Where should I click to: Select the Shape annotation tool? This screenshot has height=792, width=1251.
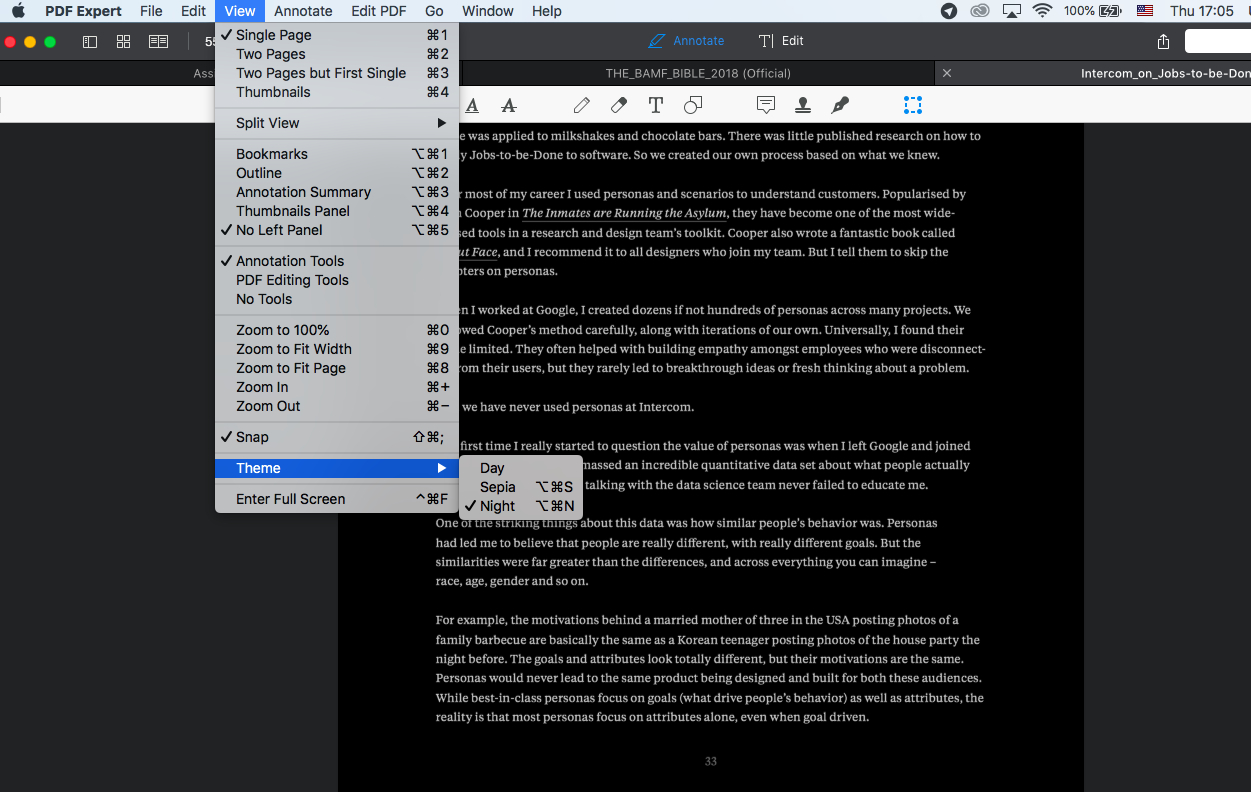pyautogui.click(x=692, y=105)
